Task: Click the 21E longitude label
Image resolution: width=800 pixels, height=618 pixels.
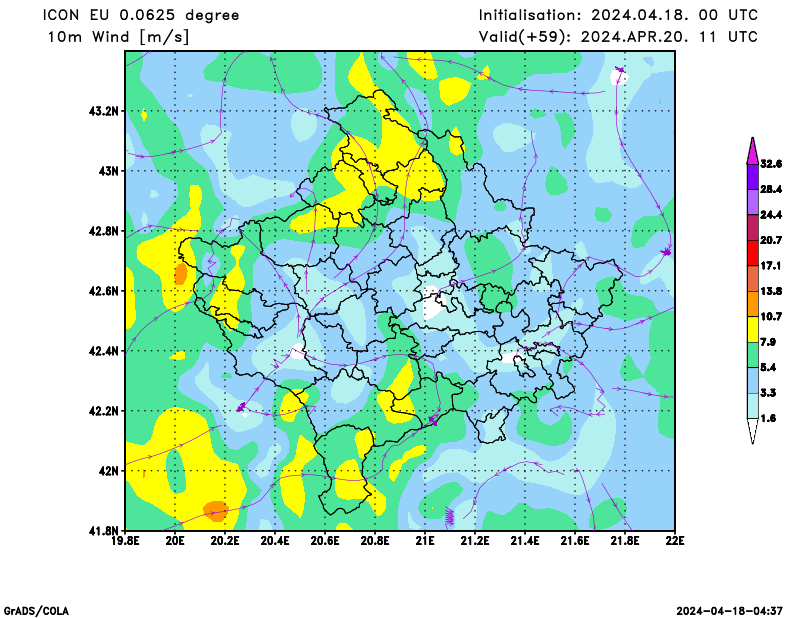Action: pos(425,540)
